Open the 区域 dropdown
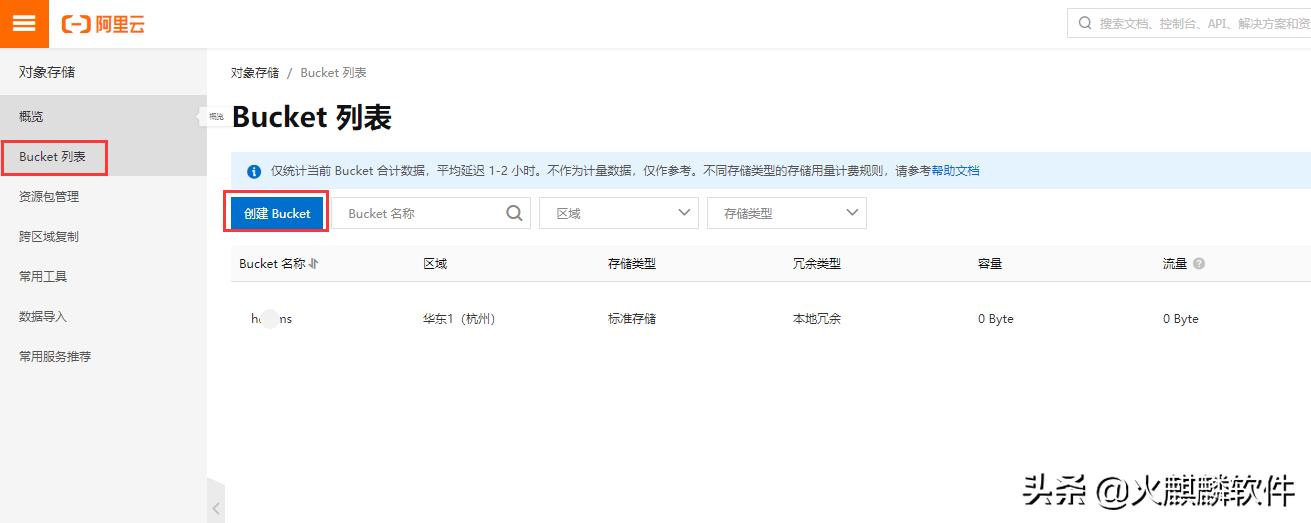This screenshot has width=1311, height=523. [619, 213]
